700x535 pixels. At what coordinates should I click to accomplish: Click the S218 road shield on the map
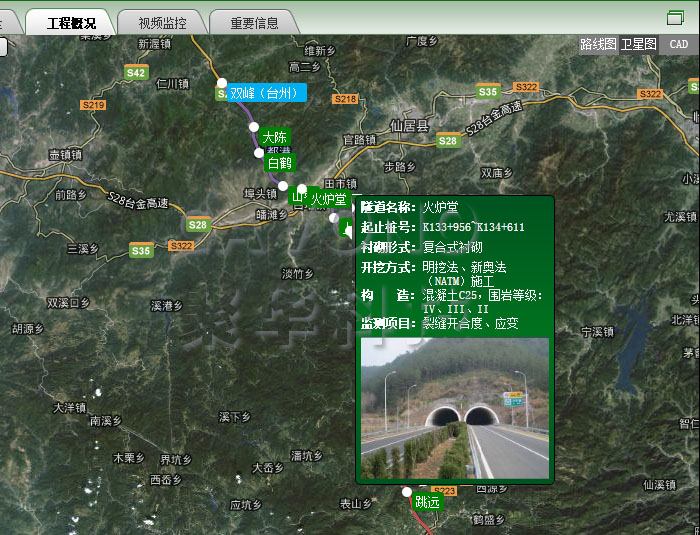(x=344, y=99)
